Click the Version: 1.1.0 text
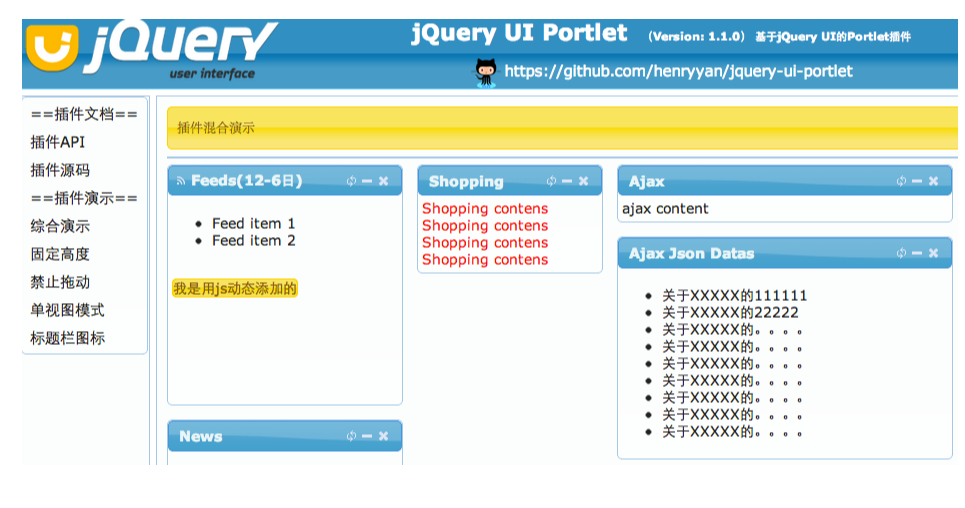The height and width of the screenshot is (508, 965). pyautogui.click(x=696, y=37)
